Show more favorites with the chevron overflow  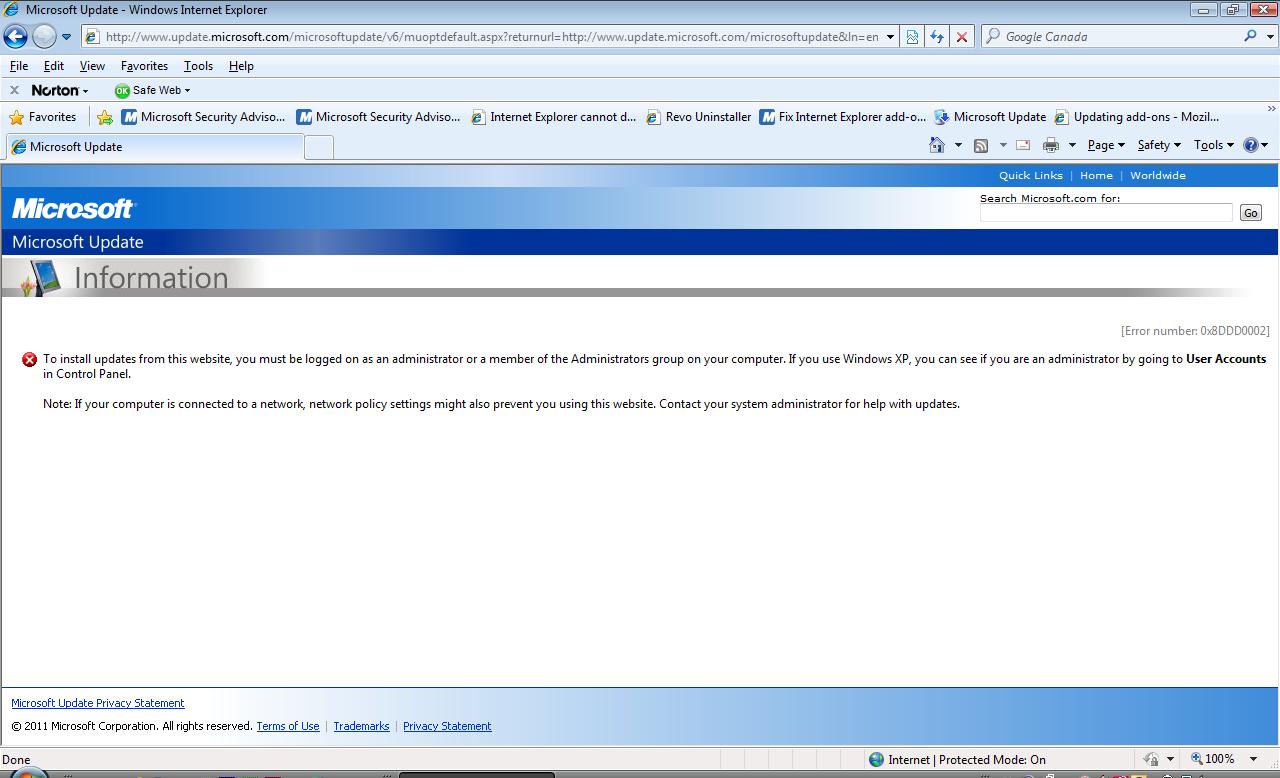[1271, 109]
